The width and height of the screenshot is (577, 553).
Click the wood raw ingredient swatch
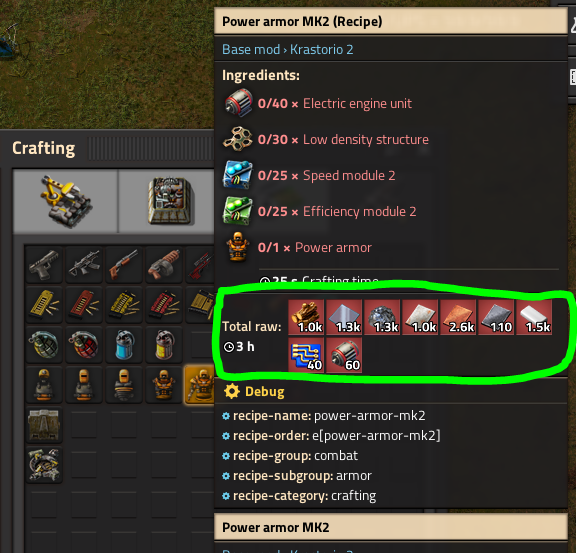306,317
